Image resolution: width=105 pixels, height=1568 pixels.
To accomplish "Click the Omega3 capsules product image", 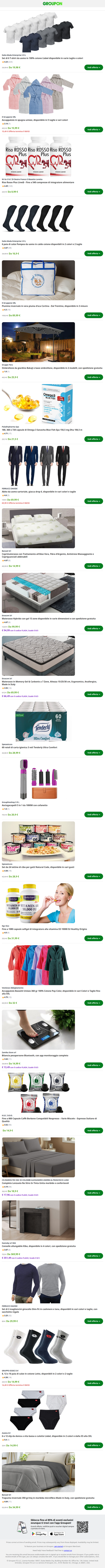I will (x=38, y=405).
